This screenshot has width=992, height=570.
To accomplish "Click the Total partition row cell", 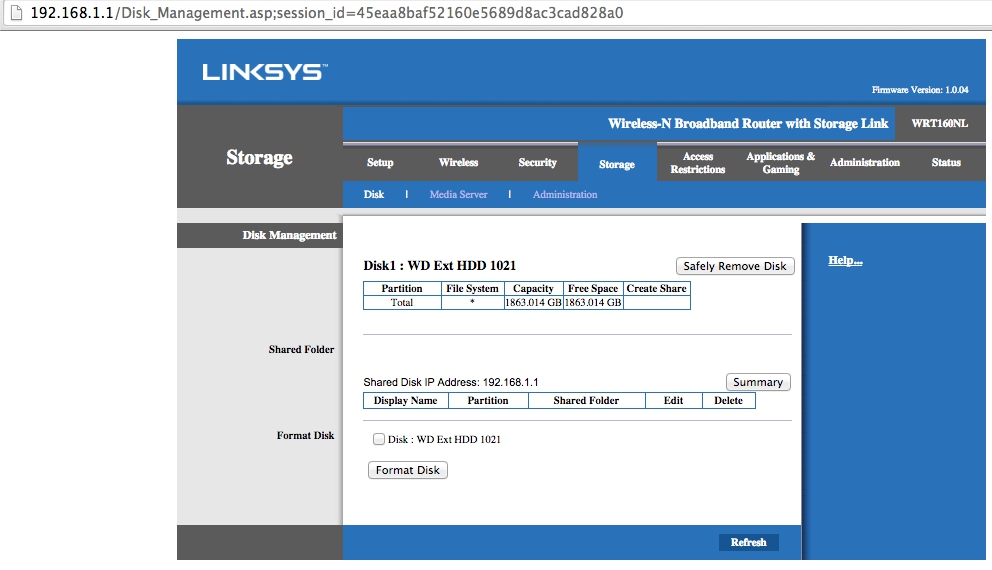I will click(402, 302).
